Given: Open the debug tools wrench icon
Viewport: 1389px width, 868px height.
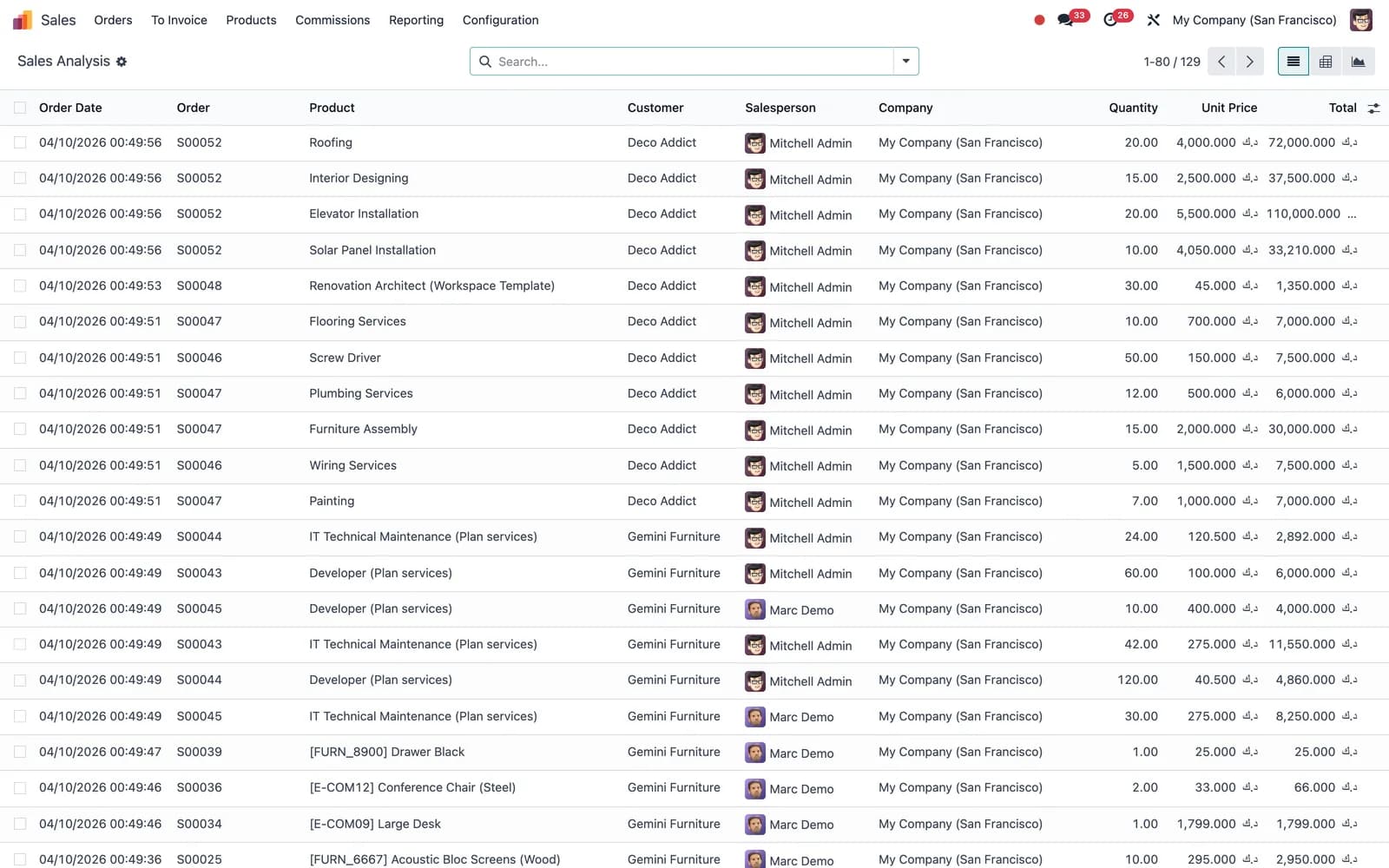Looking at the screenshot, I should 1154,20.
